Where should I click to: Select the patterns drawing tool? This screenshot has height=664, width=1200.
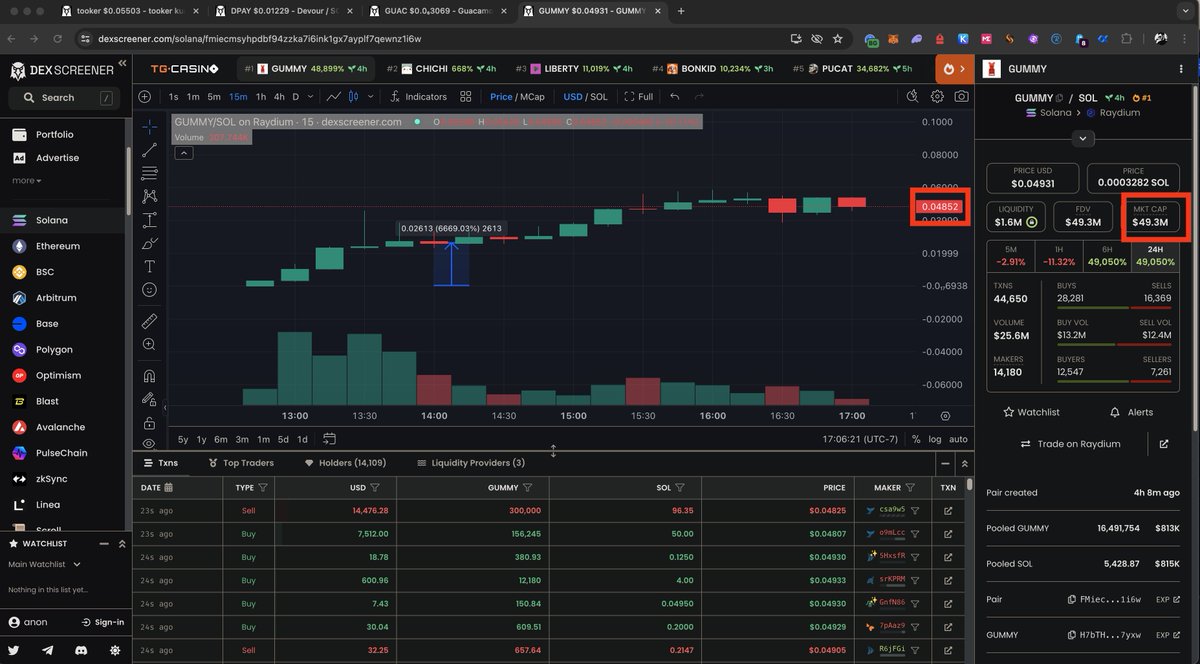point(149,196)
